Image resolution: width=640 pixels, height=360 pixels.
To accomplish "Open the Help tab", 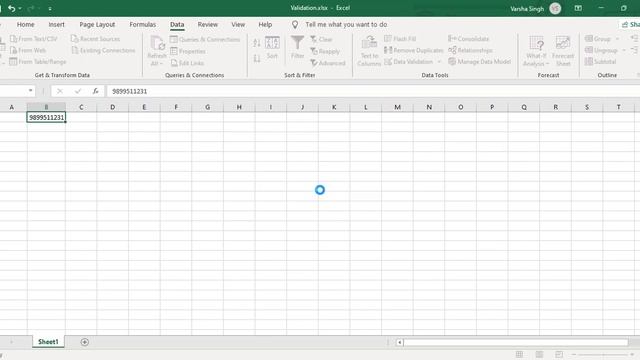I will click(x=265, y=24).
